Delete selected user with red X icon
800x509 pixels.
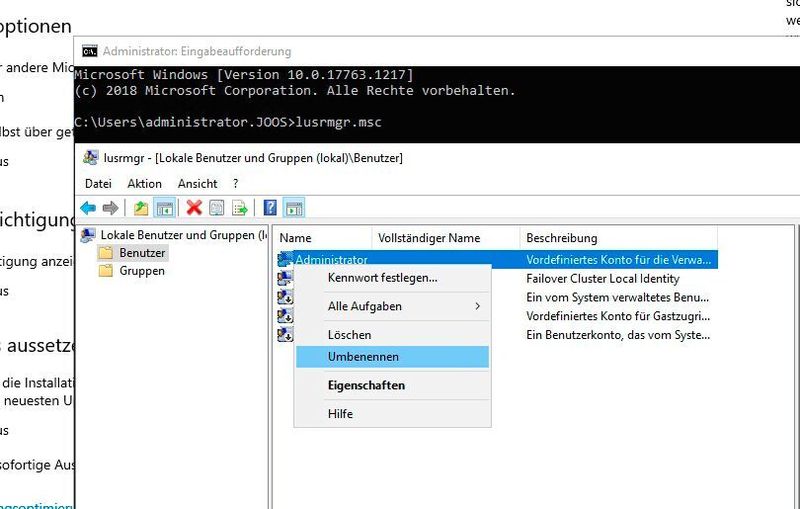pos(194,208)
